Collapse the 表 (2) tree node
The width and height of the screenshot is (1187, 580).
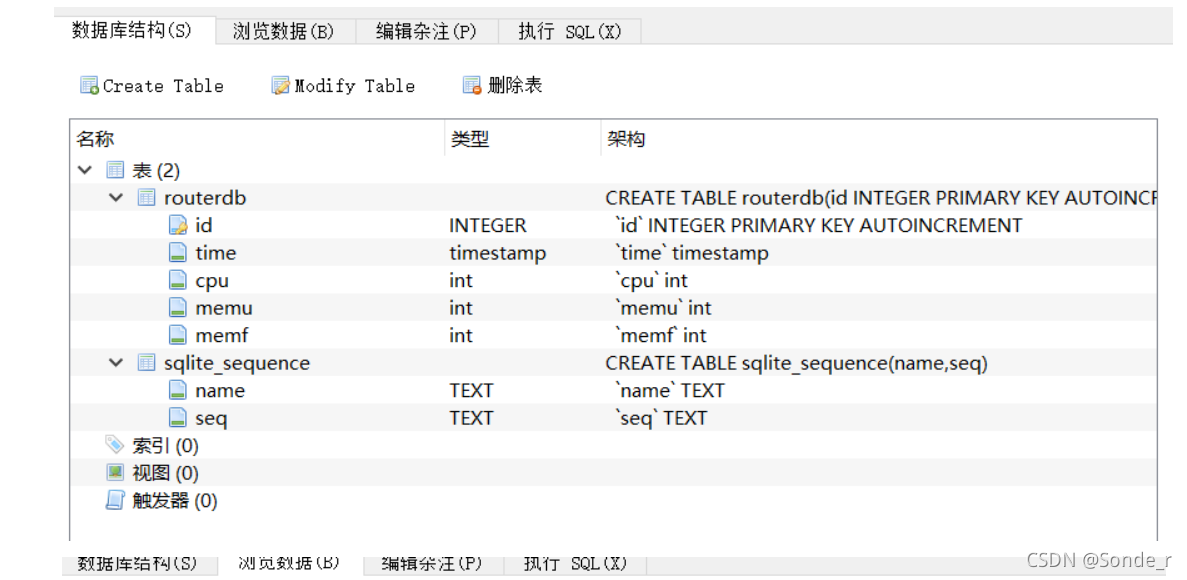pyautogui.click(x=84, y=169)
